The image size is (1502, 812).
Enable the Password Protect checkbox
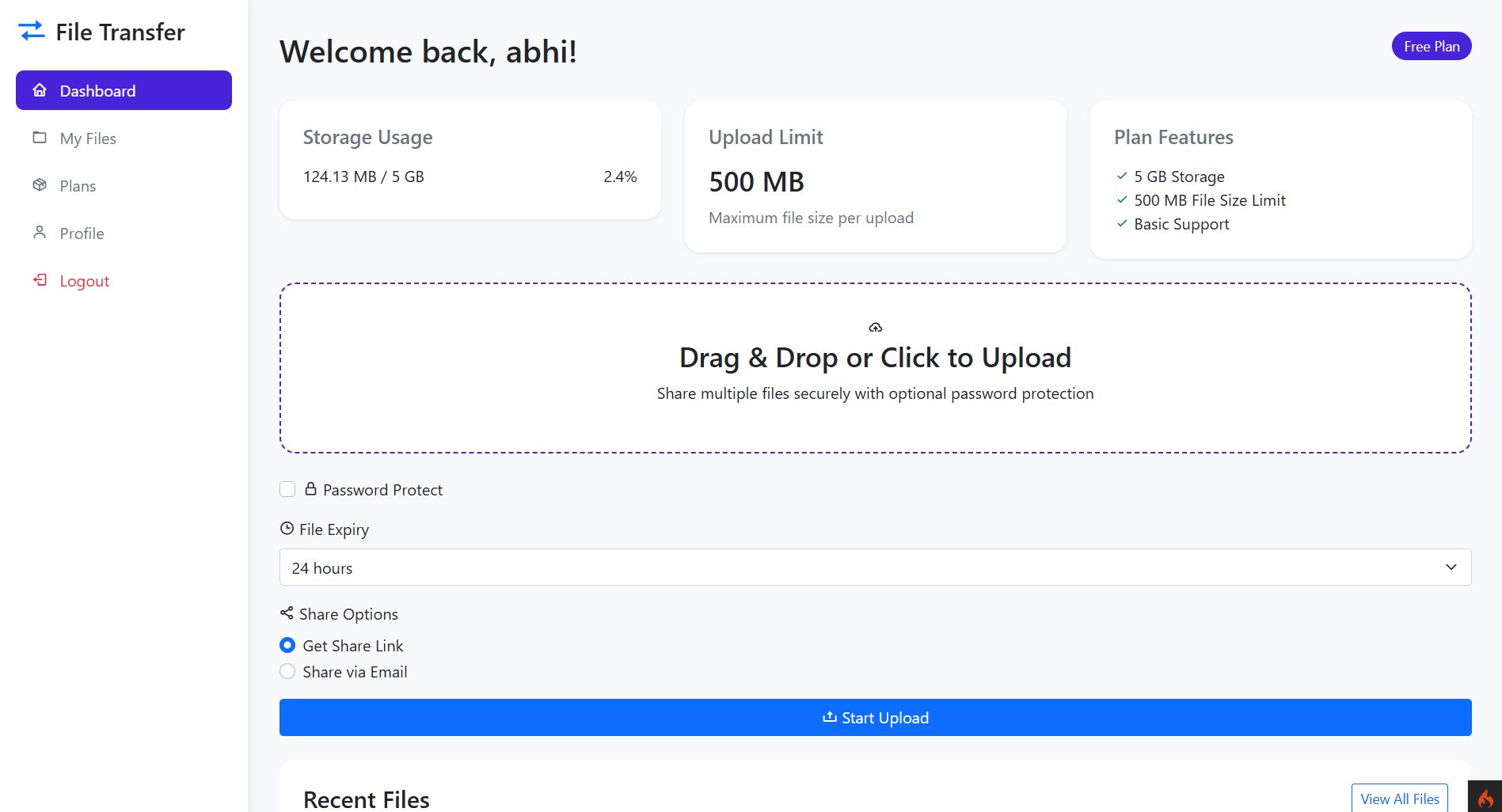pos(287,489)
